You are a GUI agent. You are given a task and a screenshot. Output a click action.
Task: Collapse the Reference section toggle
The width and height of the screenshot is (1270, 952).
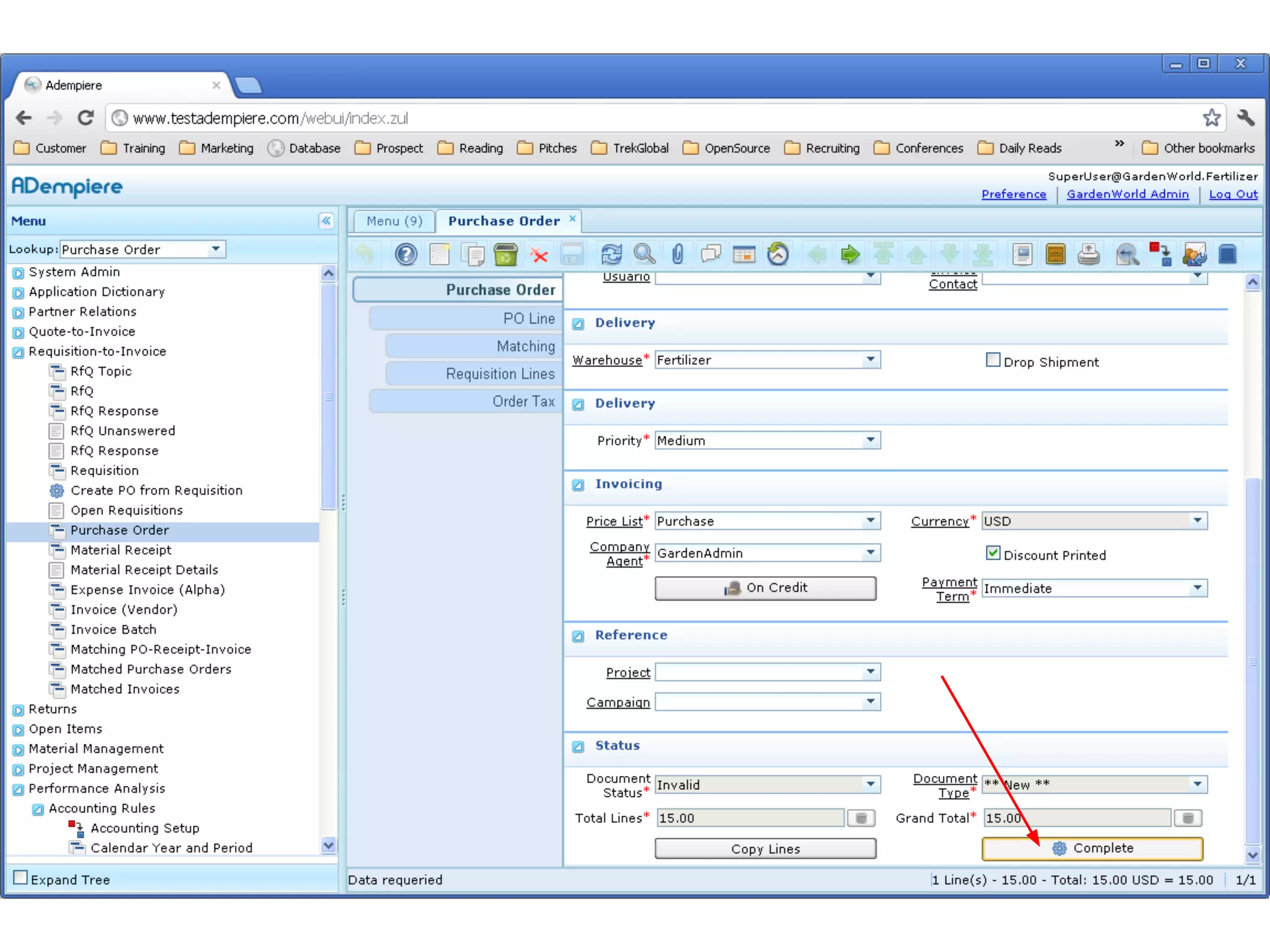578,636
